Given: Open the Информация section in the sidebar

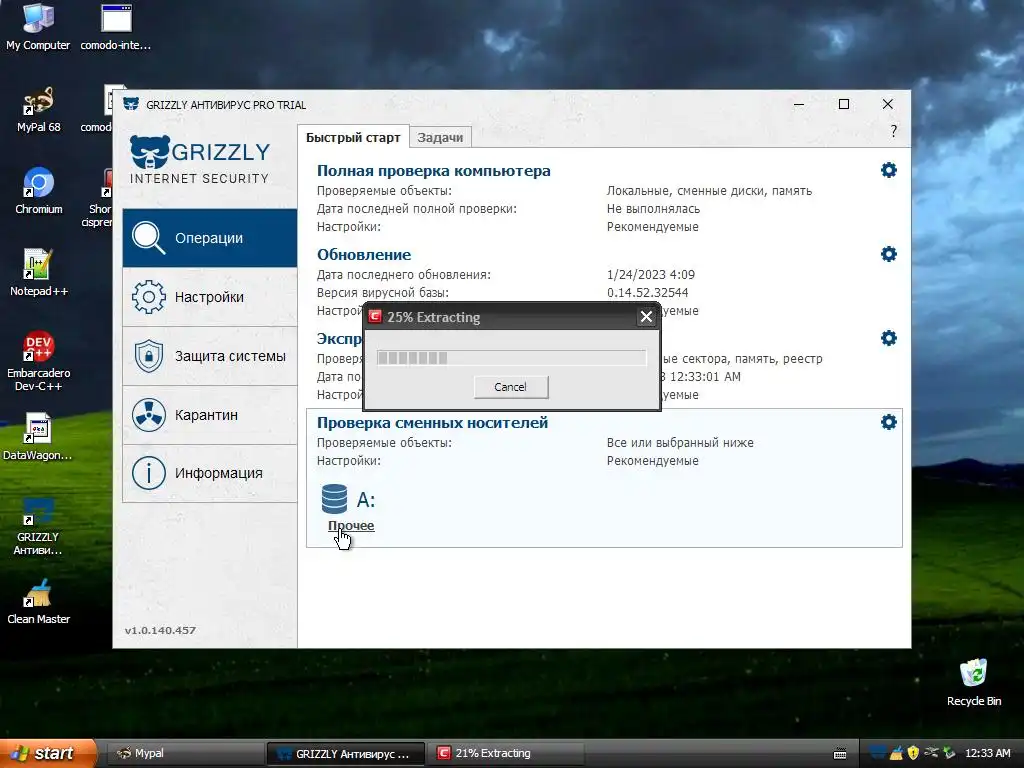Looking at the screenshot, I should tap(210, 473).
